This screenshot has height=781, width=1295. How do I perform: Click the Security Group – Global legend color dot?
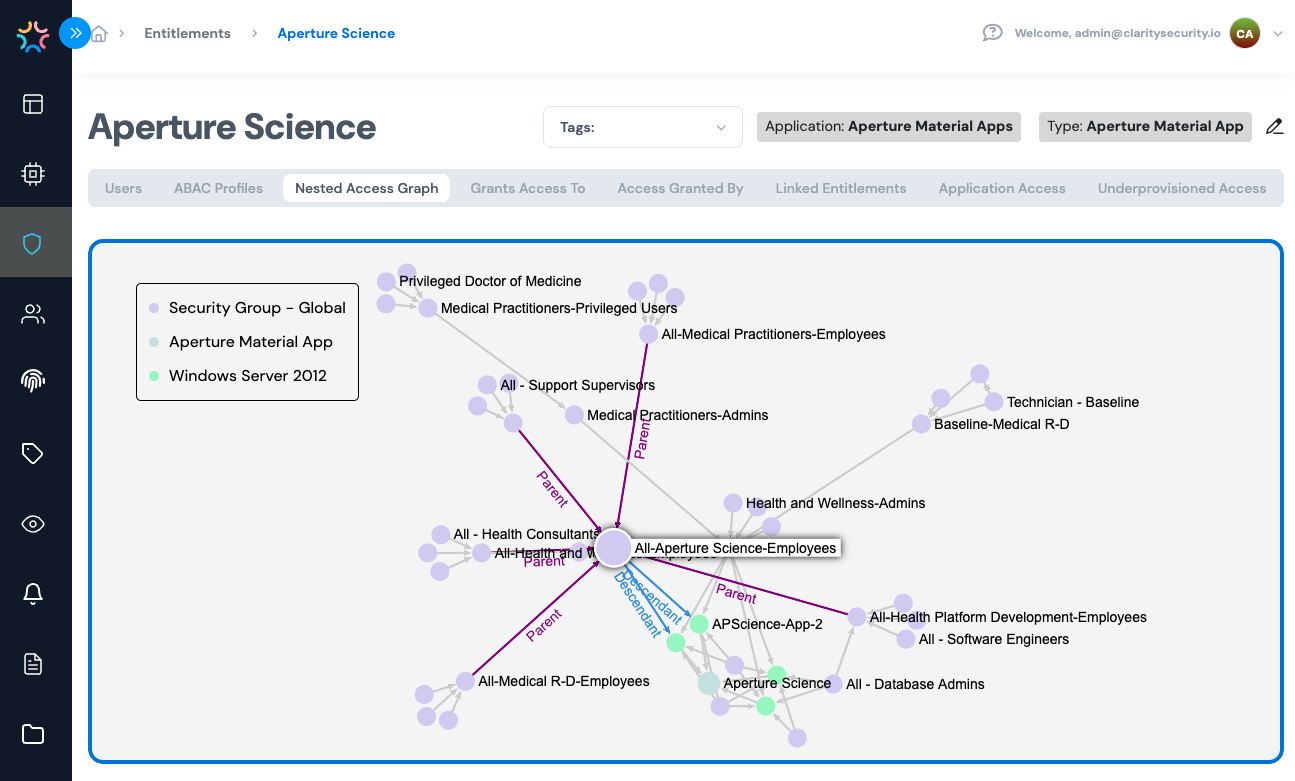tap(156, 307)
